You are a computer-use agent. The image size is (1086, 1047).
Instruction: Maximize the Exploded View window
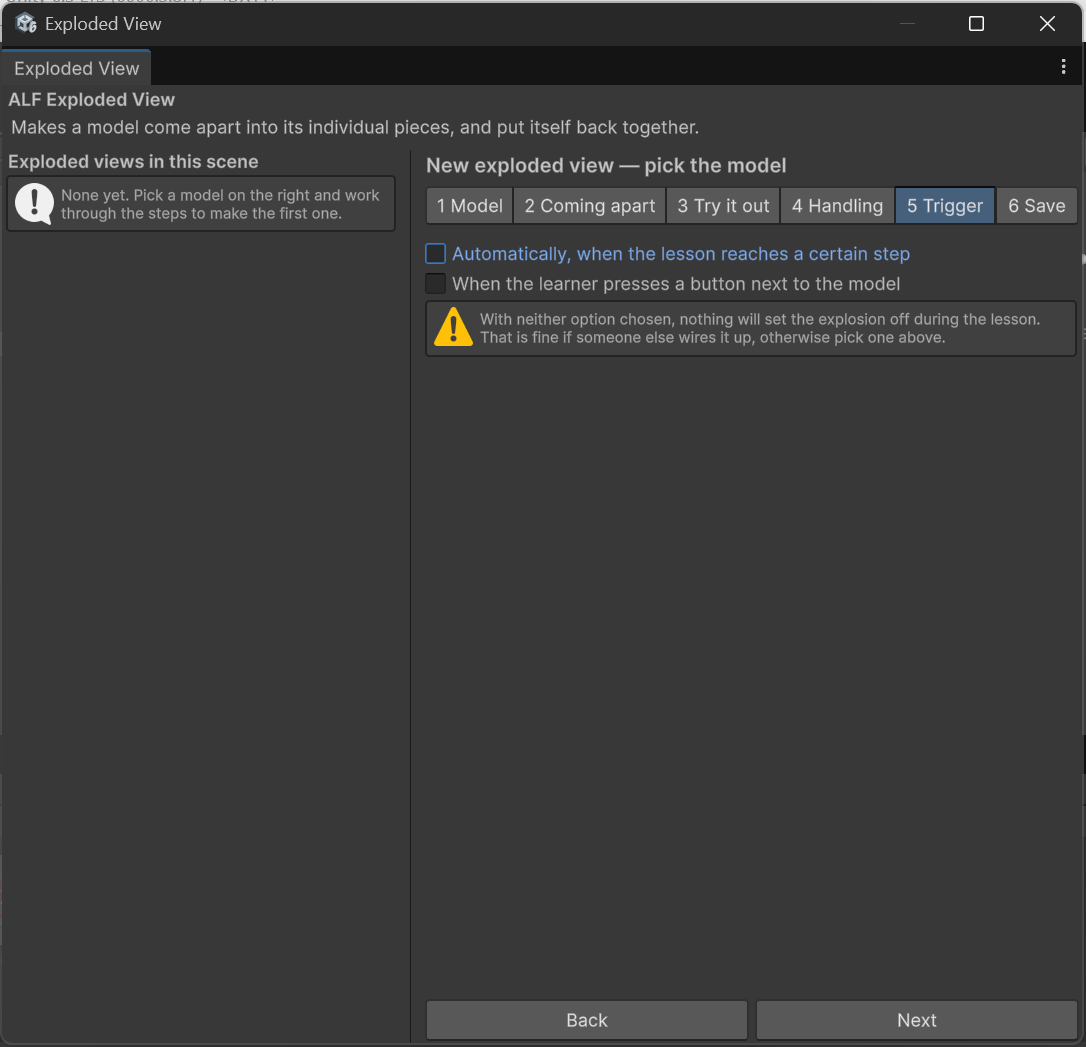click(x=976, y=24)
